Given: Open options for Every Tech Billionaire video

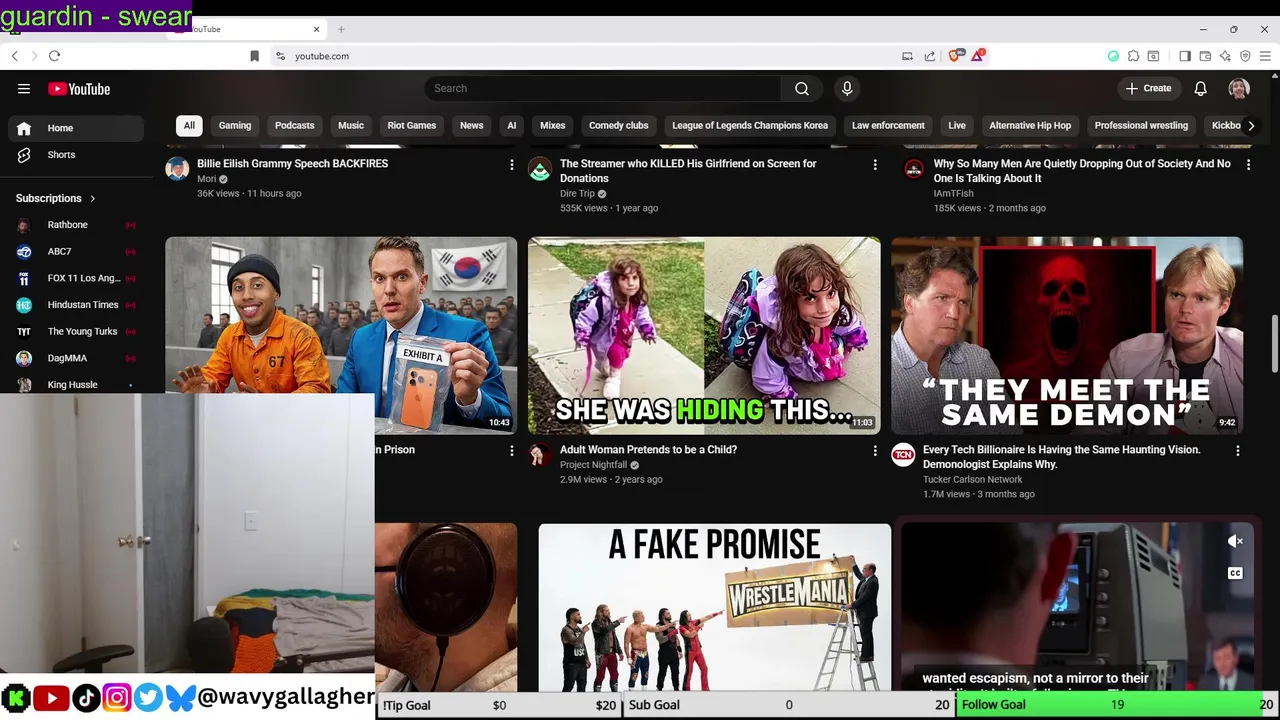Looking at the screenshot, I should click(1238, 451).
